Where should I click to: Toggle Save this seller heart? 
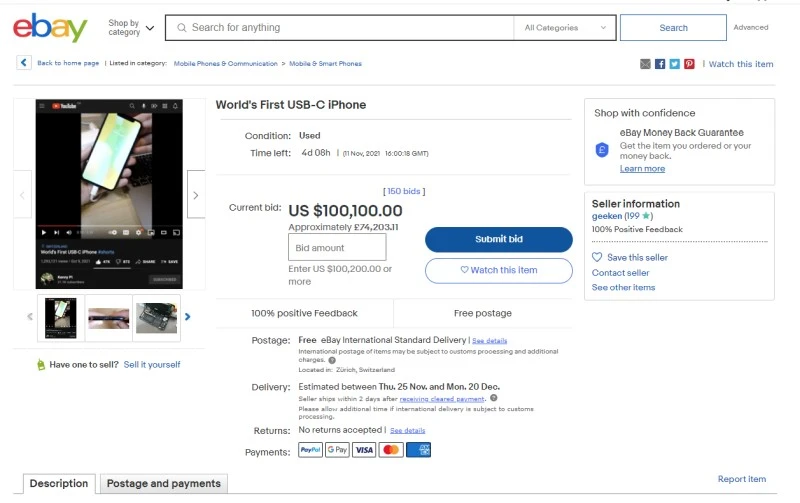[597, 258]
